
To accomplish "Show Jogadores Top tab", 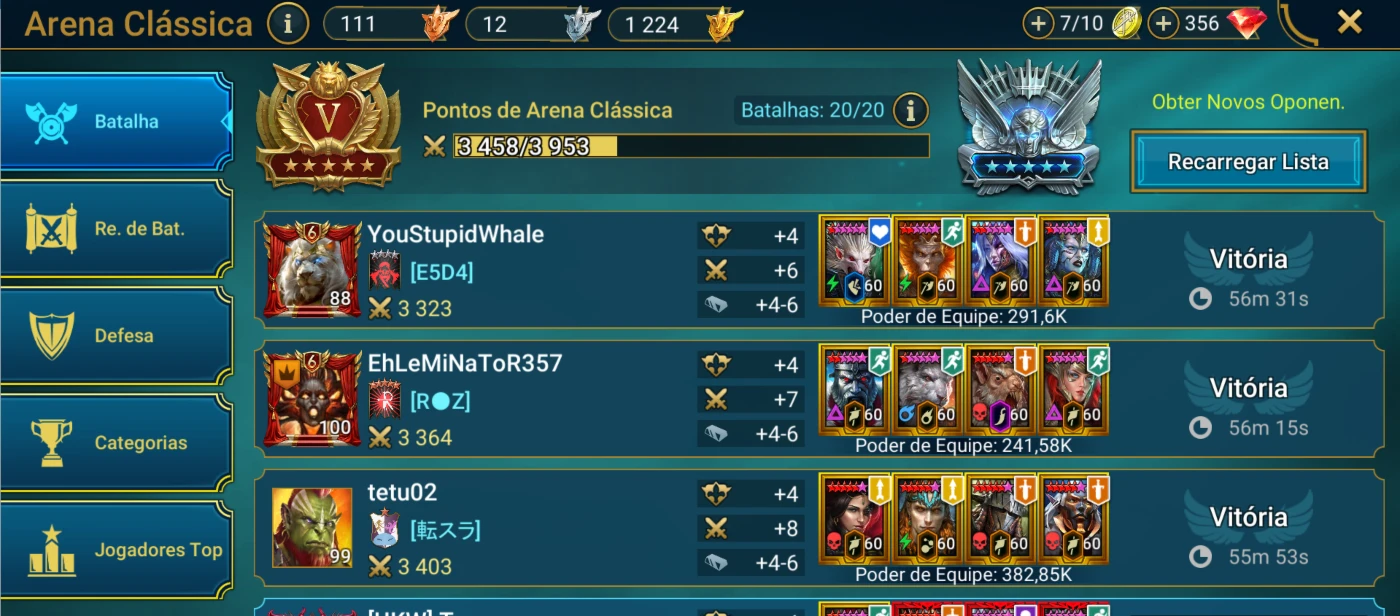I will pos(116,550).
